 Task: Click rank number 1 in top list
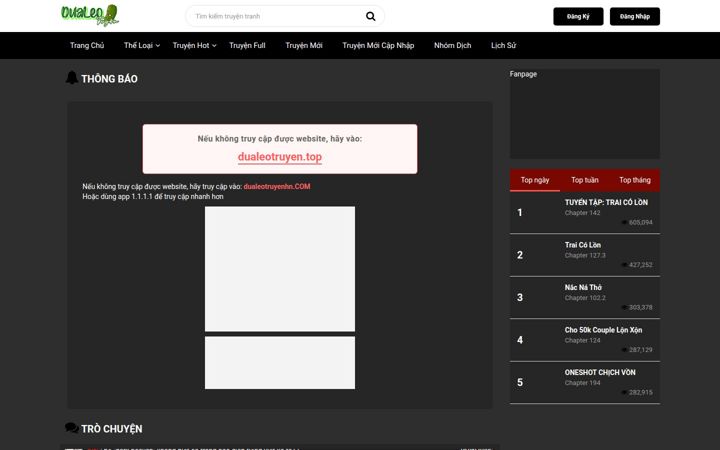pyautogui.click(x=519, y=213)
